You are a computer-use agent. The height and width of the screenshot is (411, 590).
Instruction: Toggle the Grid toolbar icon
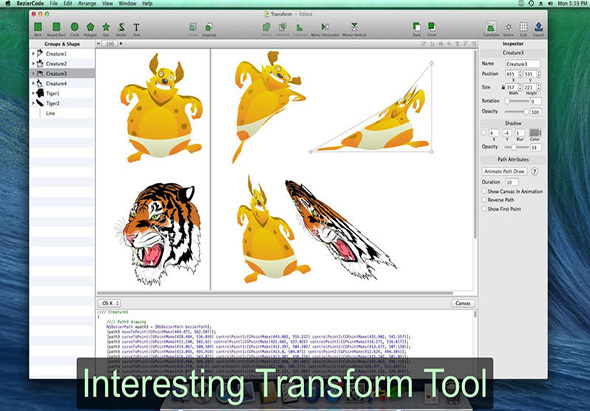(x=523, y=27)
